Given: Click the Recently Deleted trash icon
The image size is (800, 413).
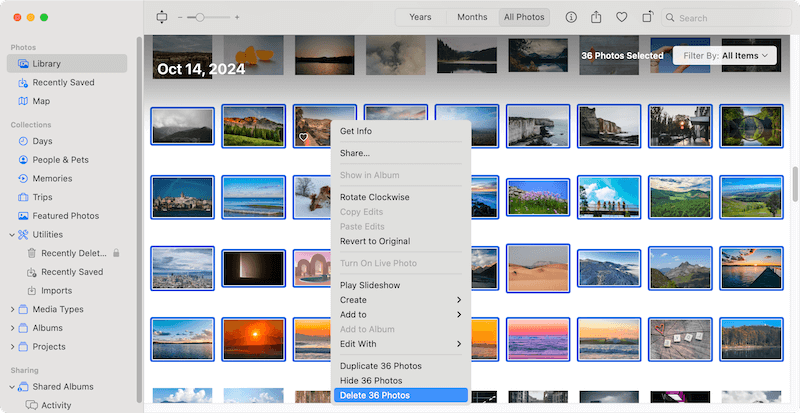Looking at the screenshot, I should click(x=32, y=253).
